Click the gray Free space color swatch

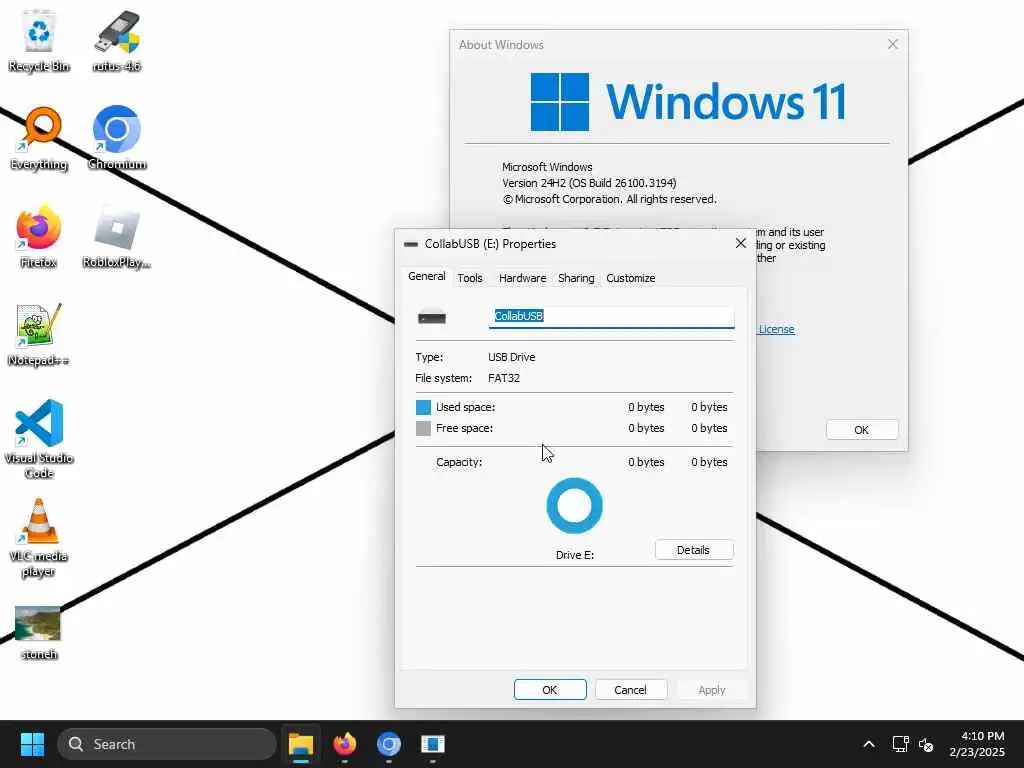pos(423,428)
